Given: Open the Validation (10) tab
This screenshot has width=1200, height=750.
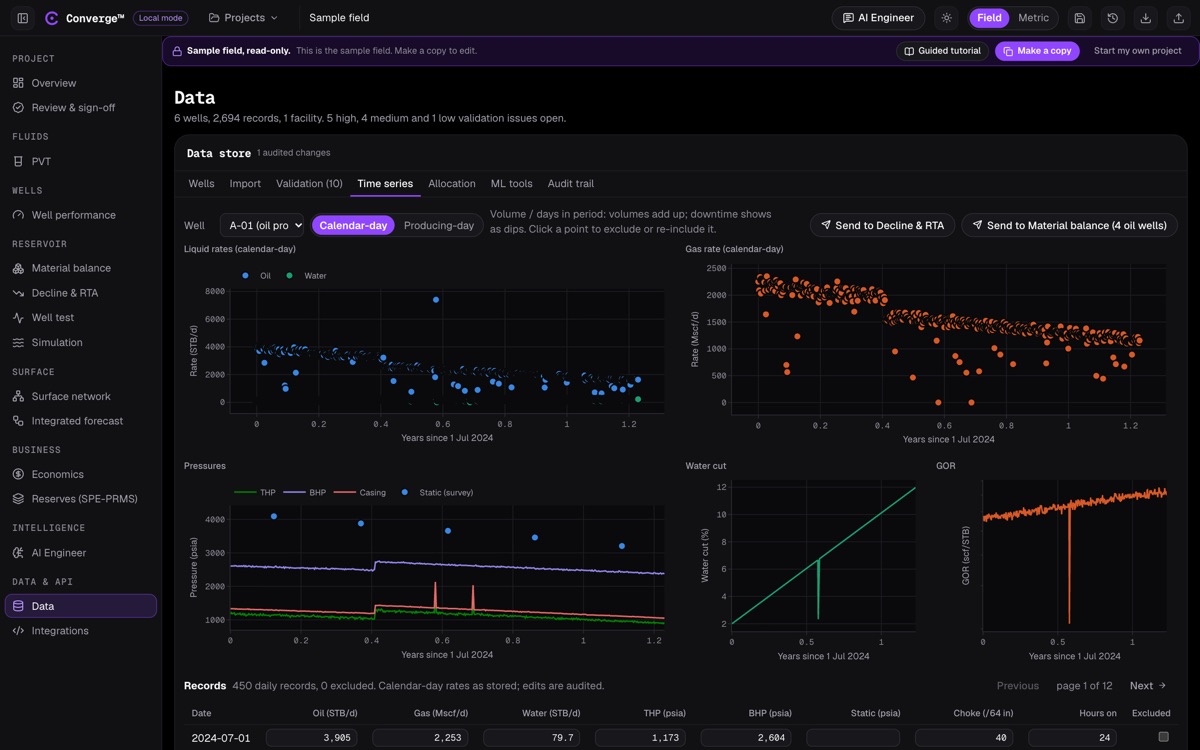Looking at the screenshot, I should 309,184.
